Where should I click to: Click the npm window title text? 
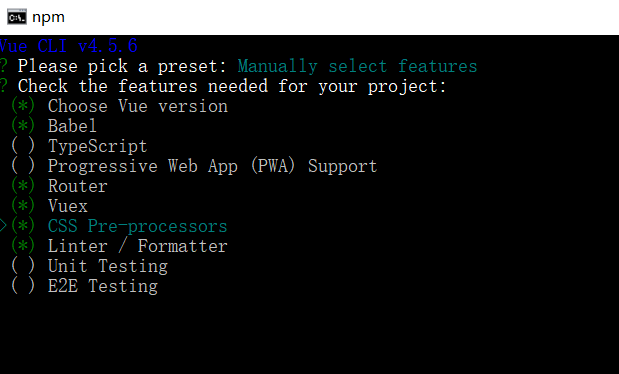point(48,17)
